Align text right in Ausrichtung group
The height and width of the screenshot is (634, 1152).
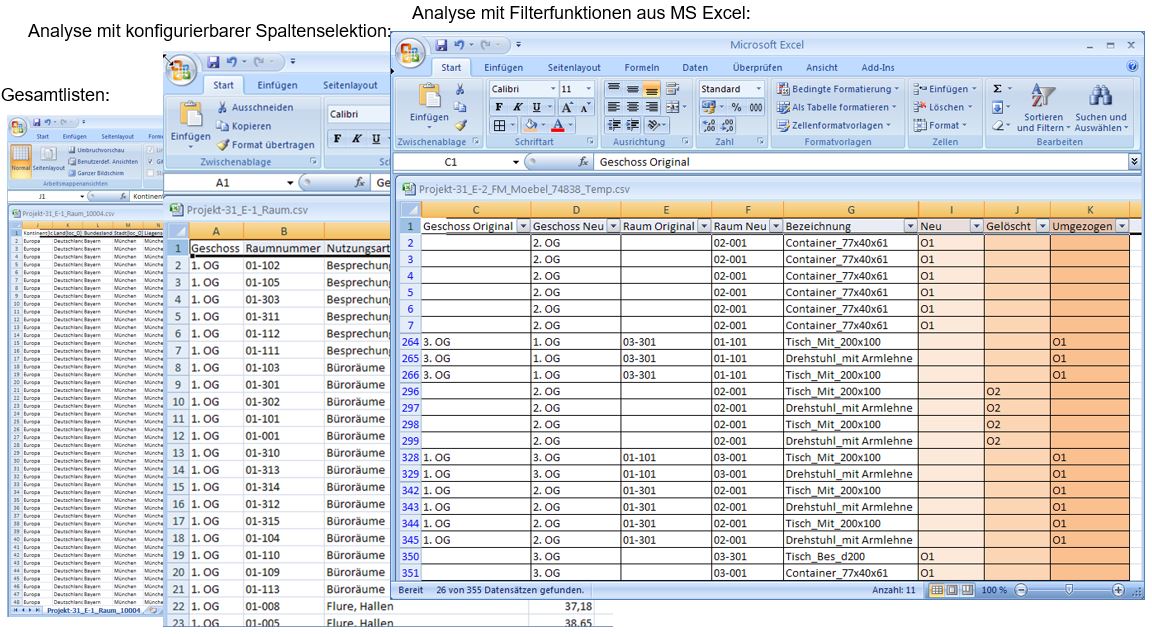click(651, 107)
